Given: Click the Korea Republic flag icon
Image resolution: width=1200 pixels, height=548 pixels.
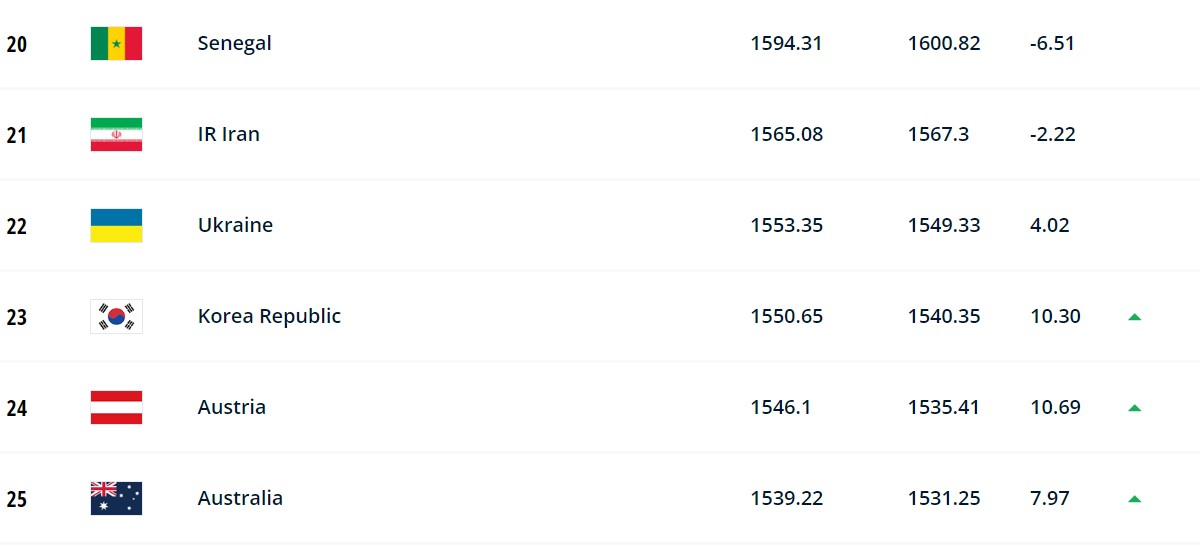Looking at the screenshot, I should click(x=116, y=316).
